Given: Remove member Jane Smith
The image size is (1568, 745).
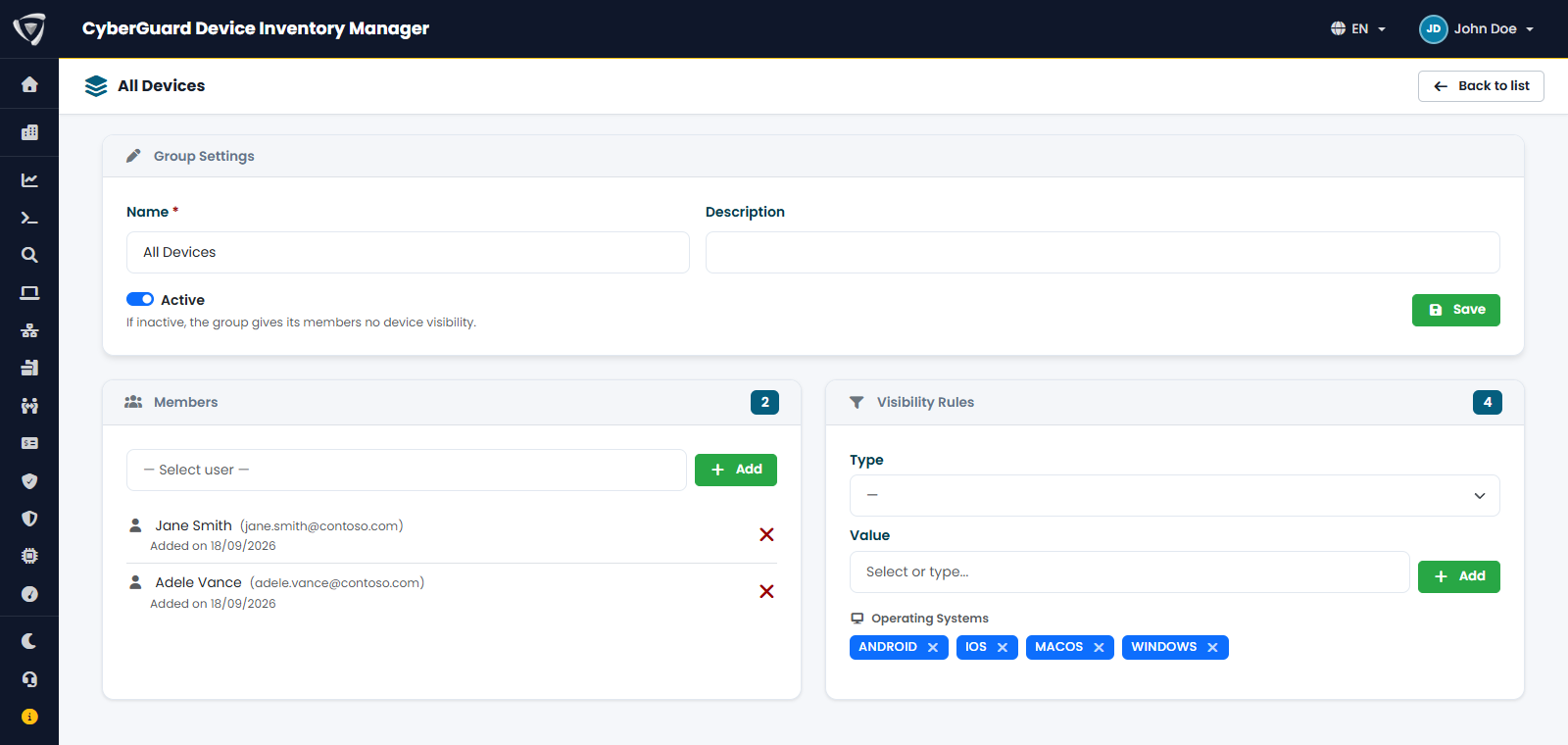Looking at the screenshot, I should (766, 534).
